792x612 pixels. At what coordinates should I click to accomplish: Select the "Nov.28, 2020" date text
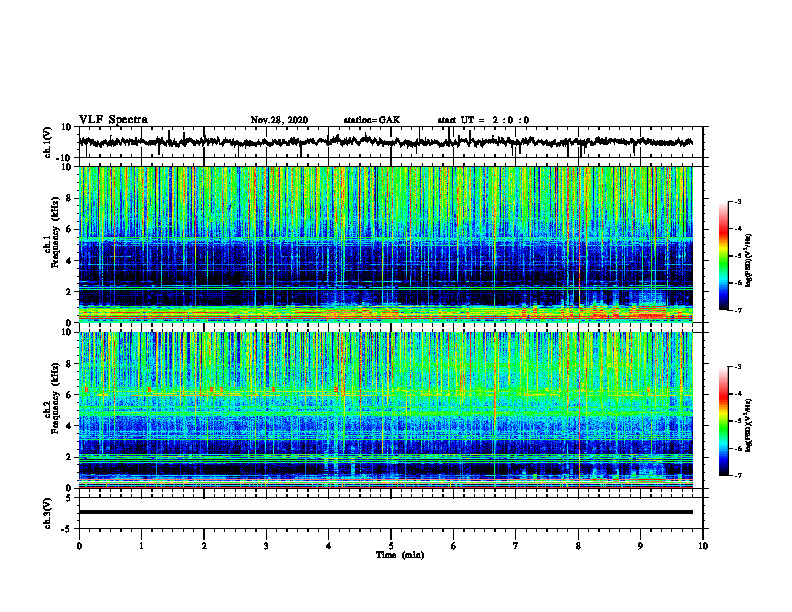click(x=279, y=120)
